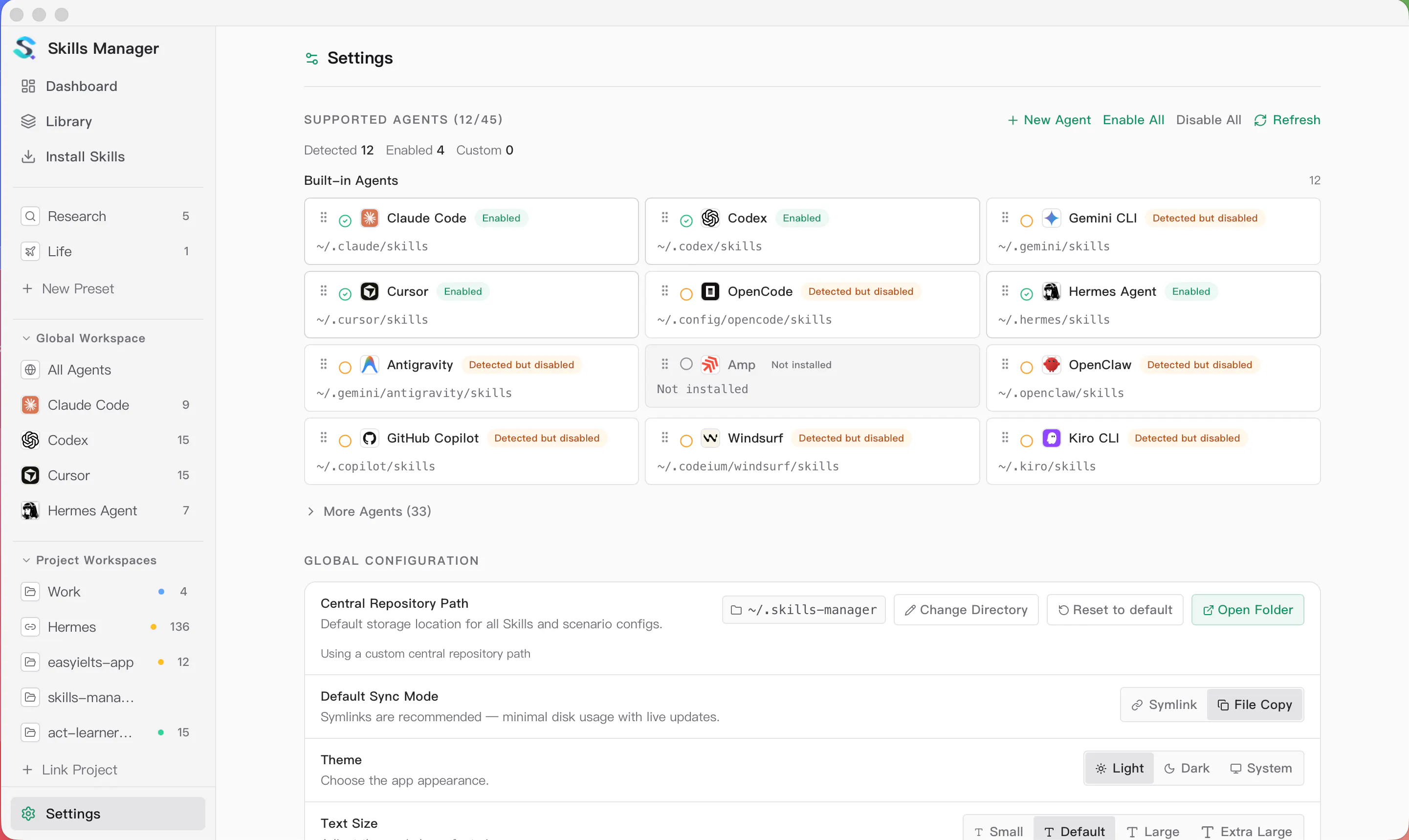Click the Amp agent logo

[x=710, y=365]
